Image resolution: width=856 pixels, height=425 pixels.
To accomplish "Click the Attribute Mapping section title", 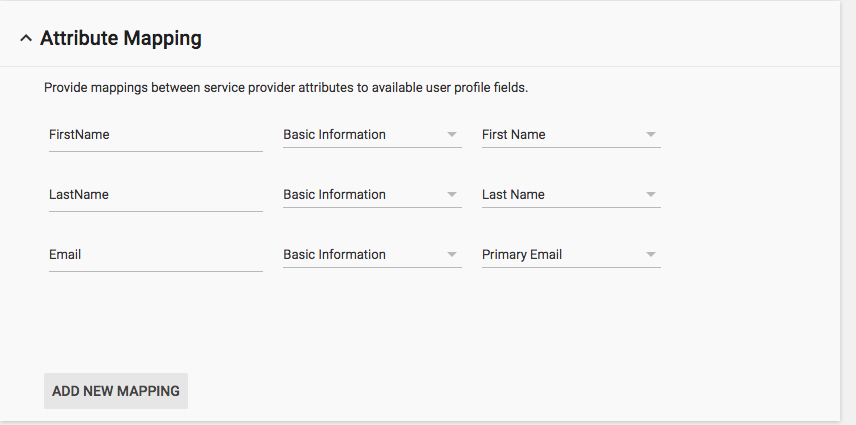I will (121, 39).
